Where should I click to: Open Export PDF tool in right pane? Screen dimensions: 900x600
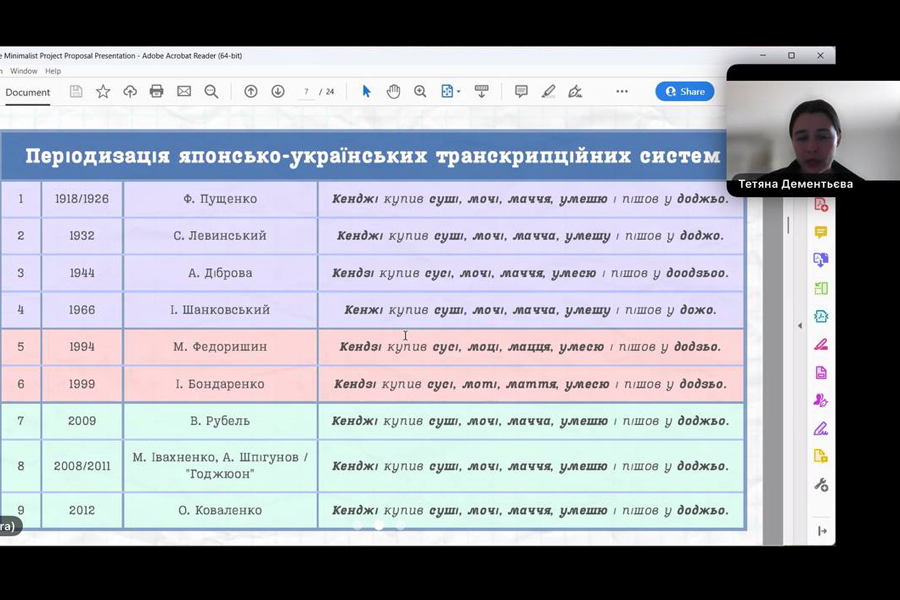click(821, 260)
